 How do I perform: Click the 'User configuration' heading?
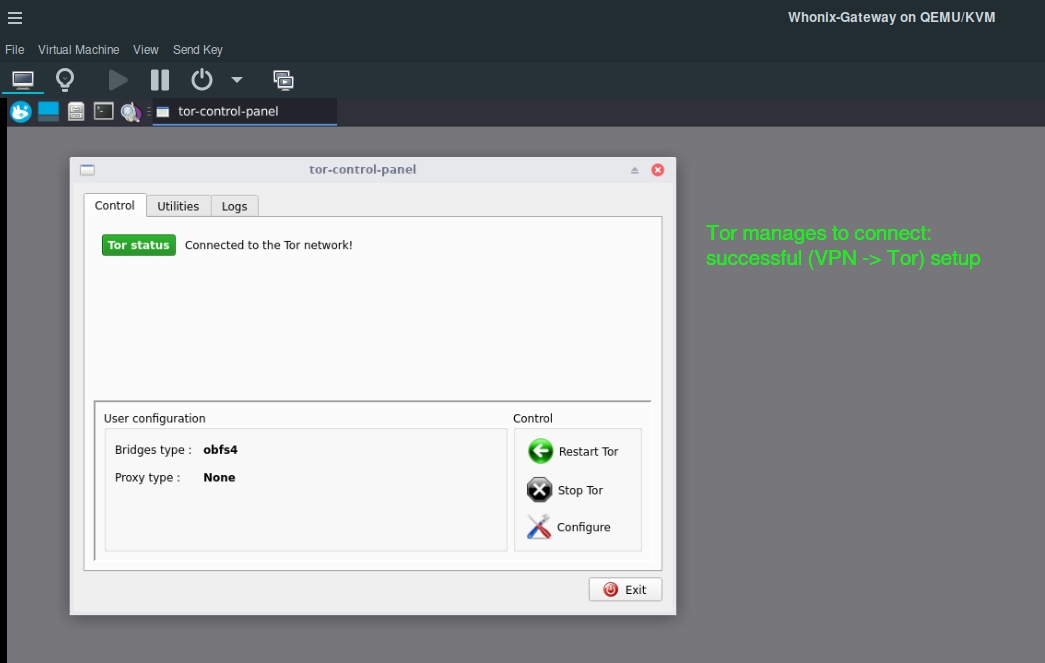pos(155,418)
